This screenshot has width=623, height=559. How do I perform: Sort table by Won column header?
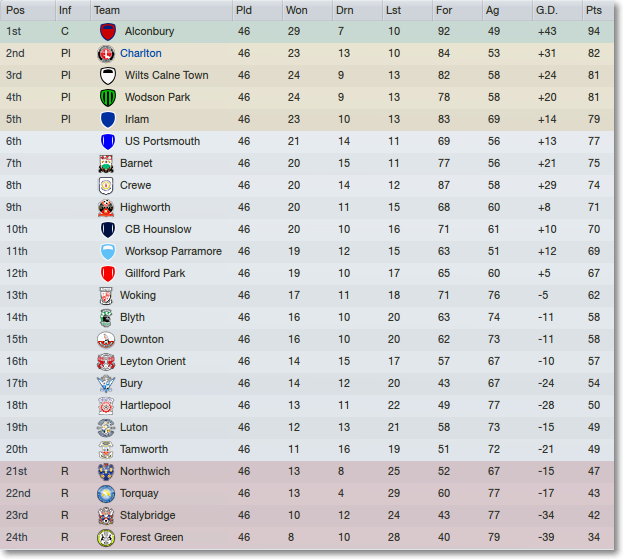point(296,10)
